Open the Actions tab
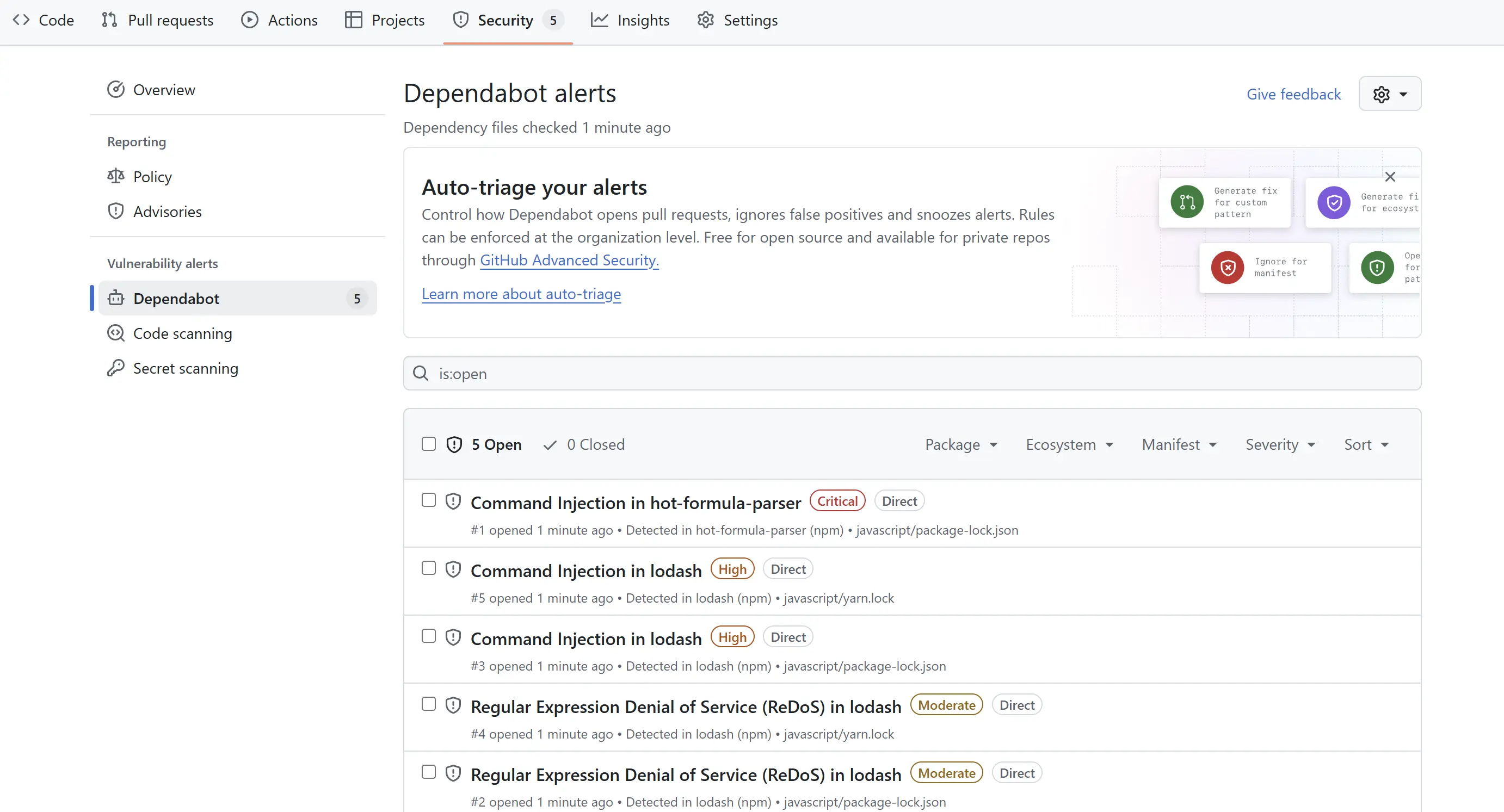Image resolution: width=1504 pixels, height=812 pixels. coord(279,20)
